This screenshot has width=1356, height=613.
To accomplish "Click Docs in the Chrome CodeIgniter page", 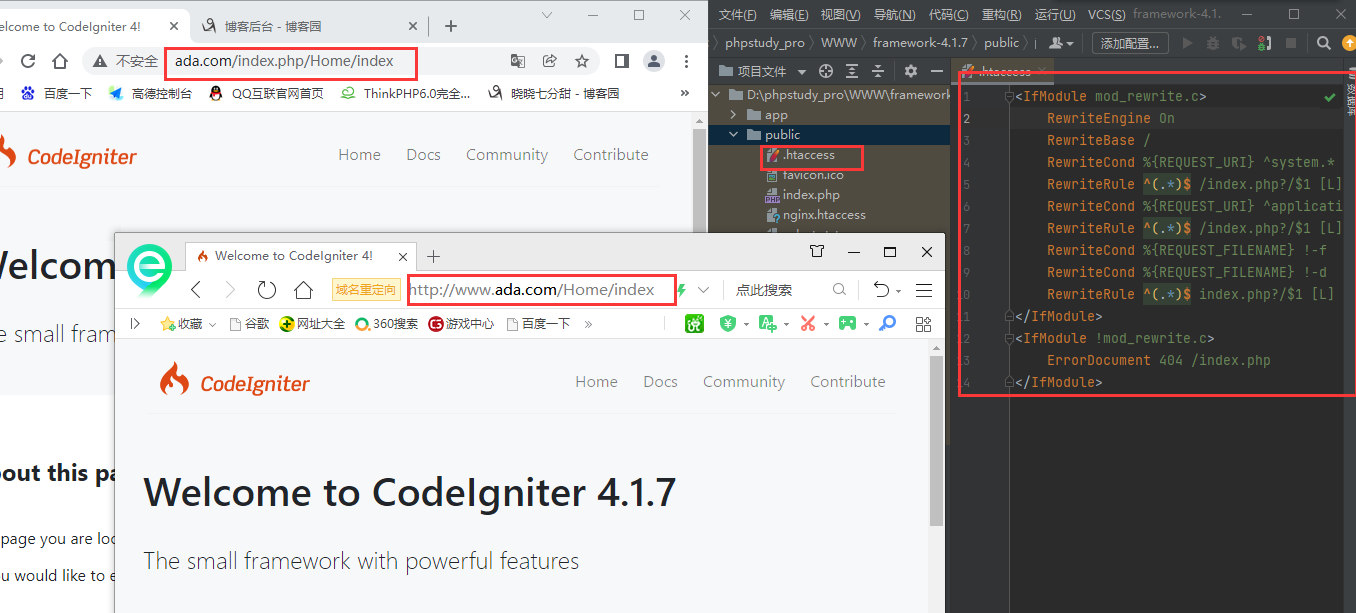I will tap(423, 155).
